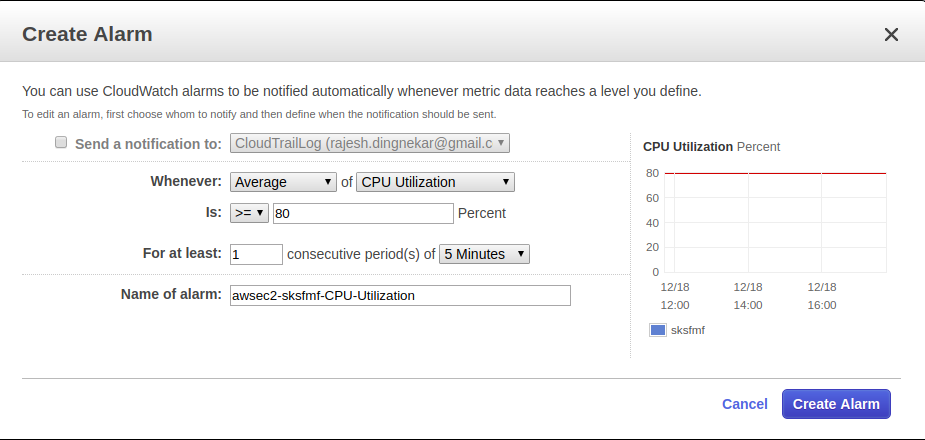This screenshot has width=925, height=440.
Task: Click the CPU Utilization chart title
Action: [688, 147]
